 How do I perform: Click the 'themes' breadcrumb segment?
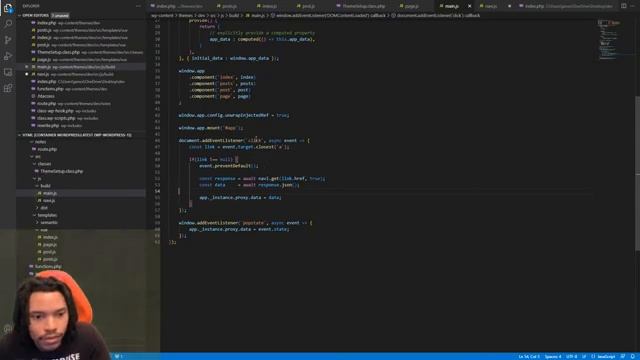(185, 16)
